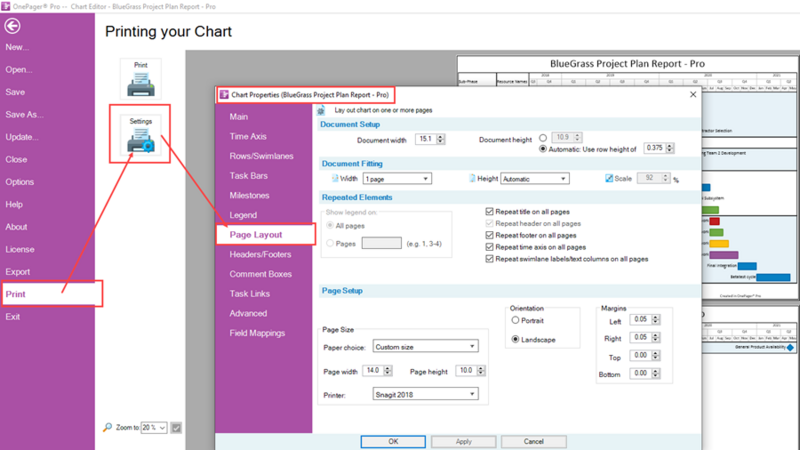The image size is (800, 450).
Task: Select Automatic row height radio button
Action: 543,149
